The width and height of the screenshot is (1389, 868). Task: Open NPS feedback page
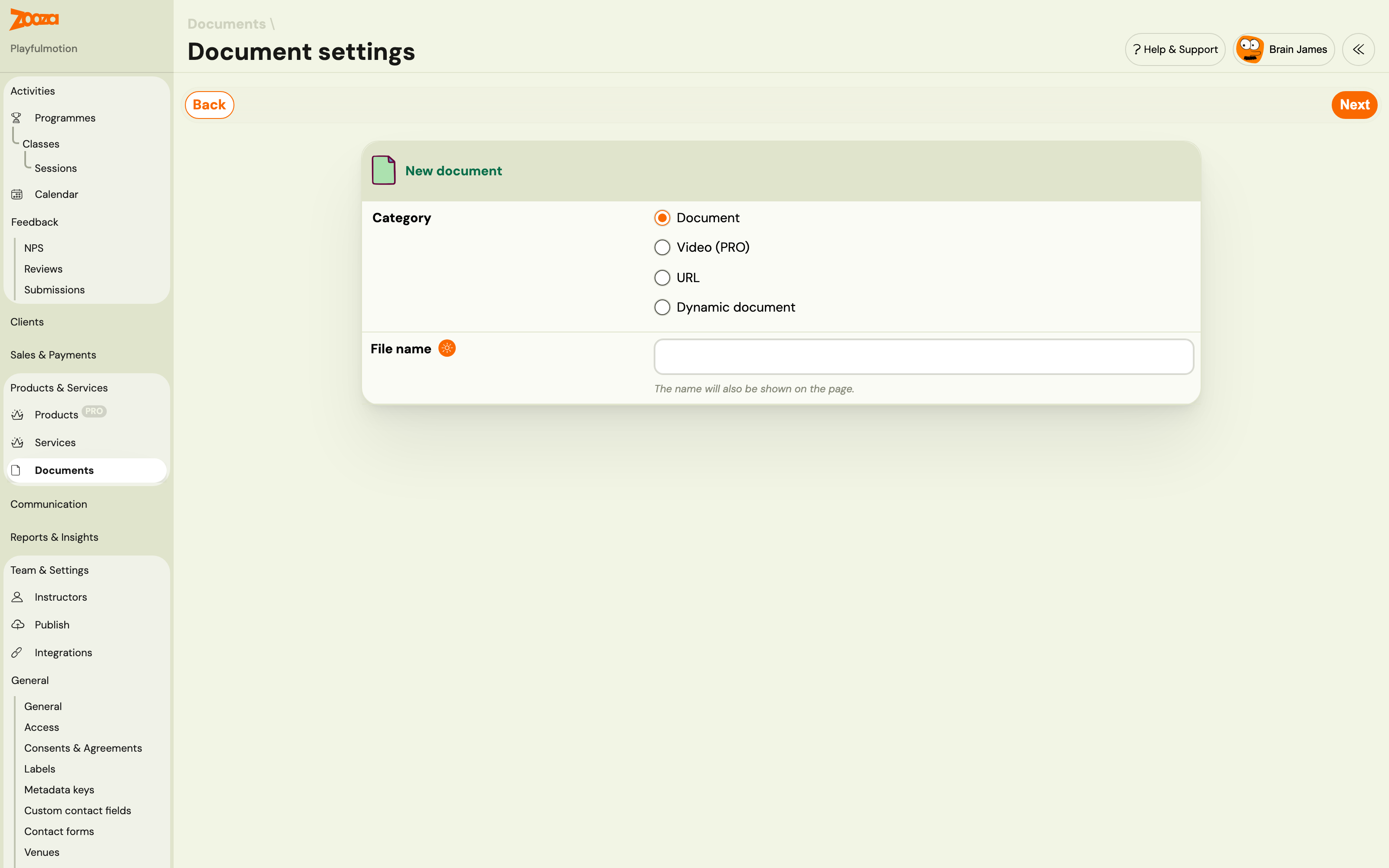pyautogui.click(x=34, y=248)
